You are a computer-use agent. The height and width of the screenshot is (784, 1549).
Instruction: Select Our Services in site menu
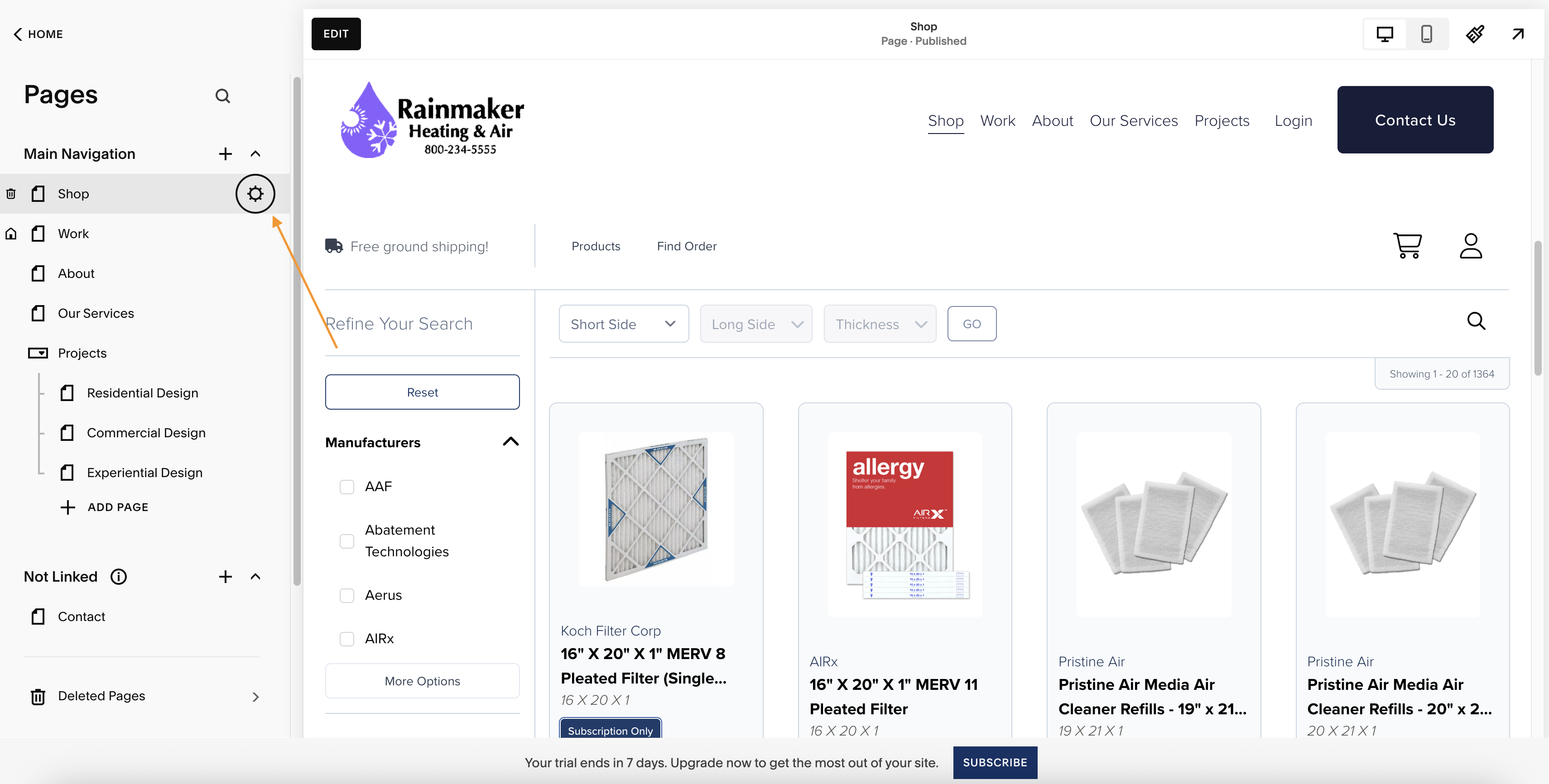coord(1133,121)
